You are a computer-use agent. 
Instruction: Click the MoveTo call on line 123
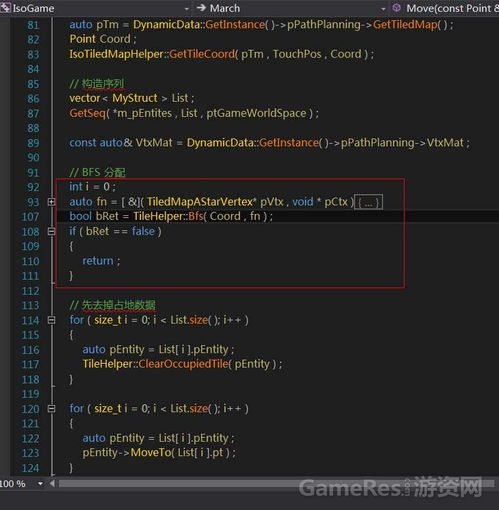pyautogui.click(x=151, y=453)
